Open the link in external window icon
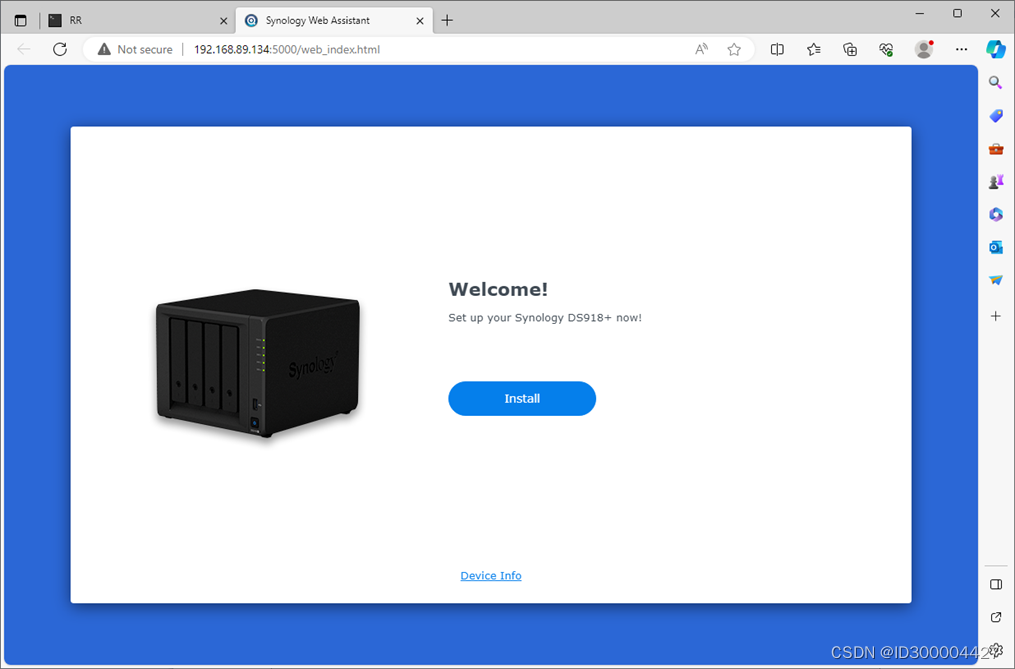1015x669 pixels. 996,617
